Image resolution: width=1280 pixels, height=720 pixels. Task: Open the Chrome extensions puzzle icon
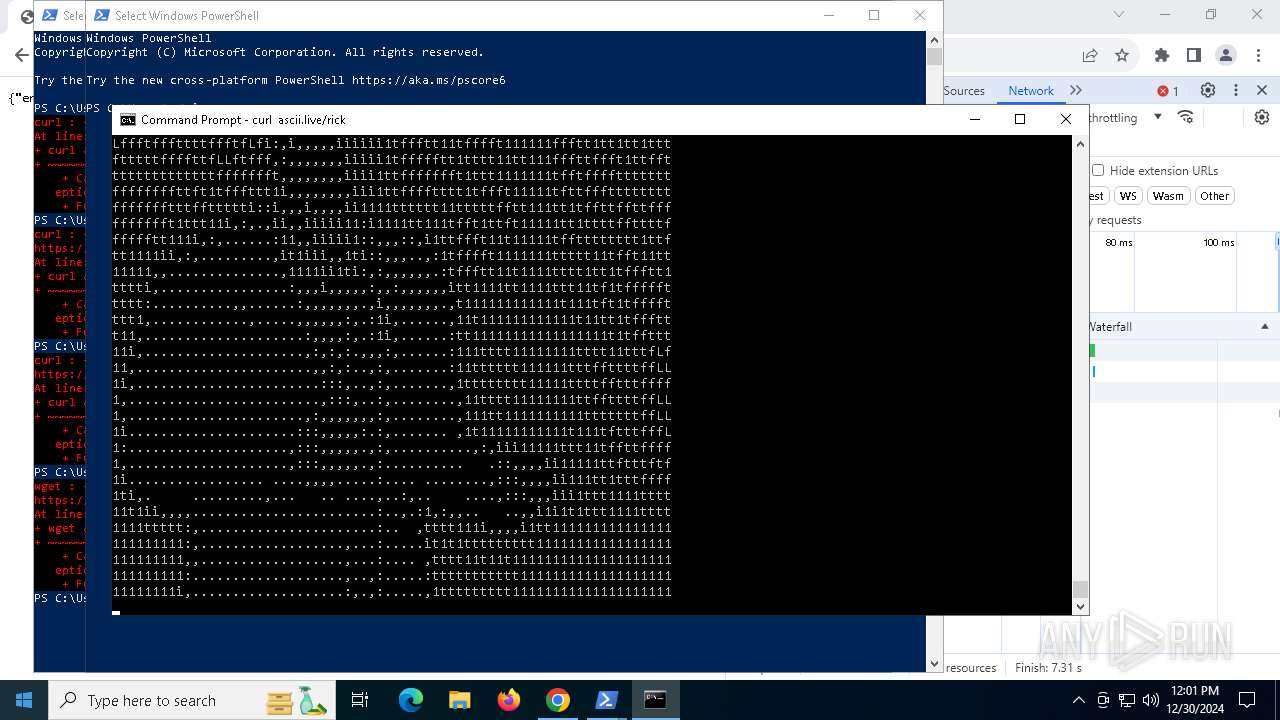pyautogui.click(x=1162, y=55)
